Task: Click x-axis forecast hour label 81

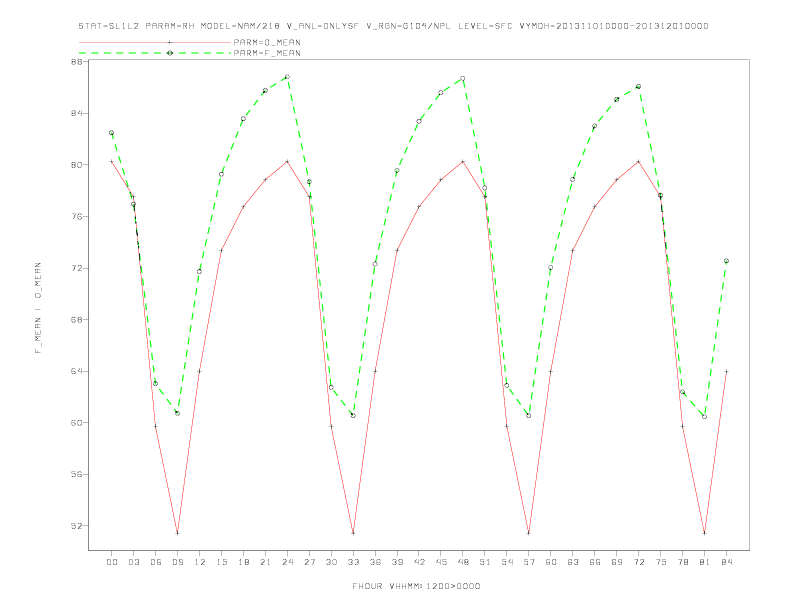Action: pos(705,562)
